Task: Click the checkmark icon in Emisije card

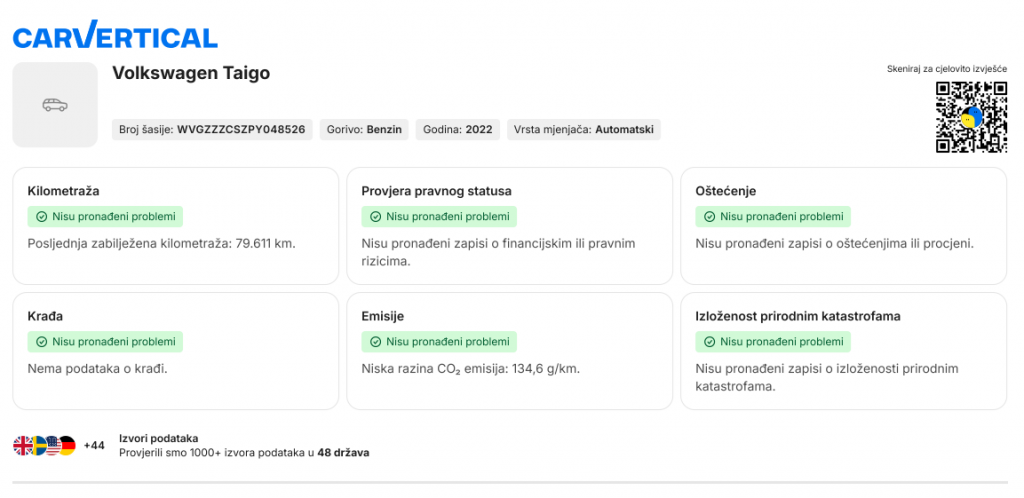Action: click(375, 342)
